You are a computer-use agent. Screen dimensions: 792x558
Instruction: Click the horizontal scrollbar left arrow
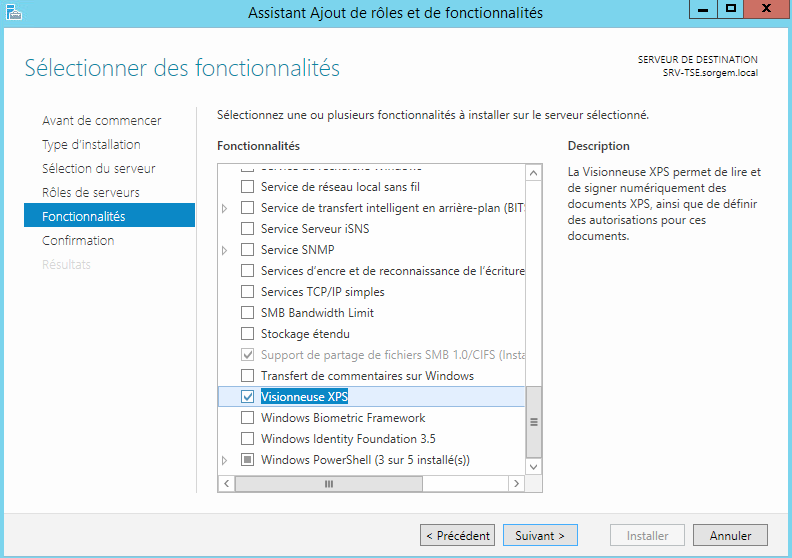coord(227,484)
